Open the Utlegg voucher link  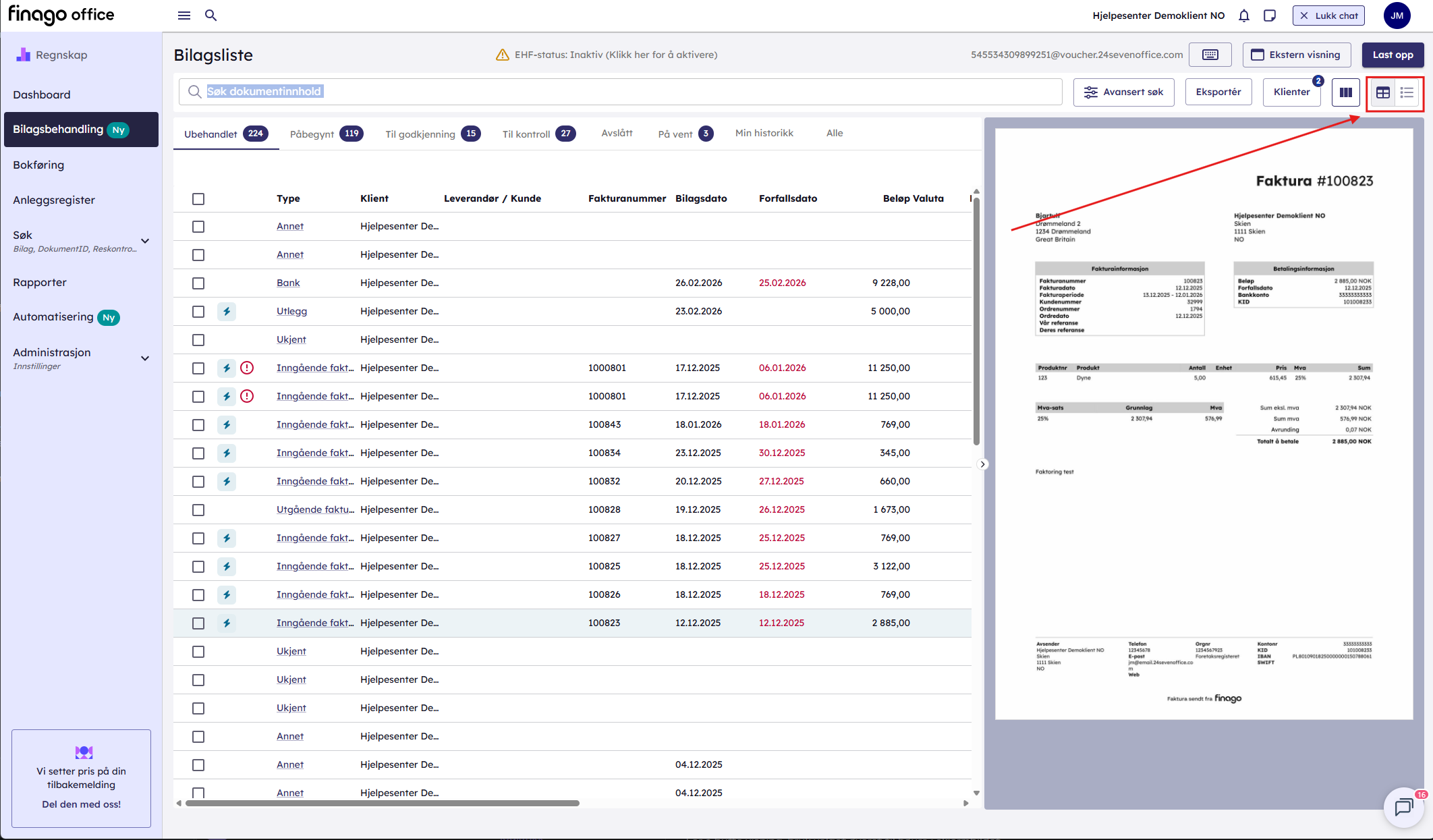pos(291,311)
